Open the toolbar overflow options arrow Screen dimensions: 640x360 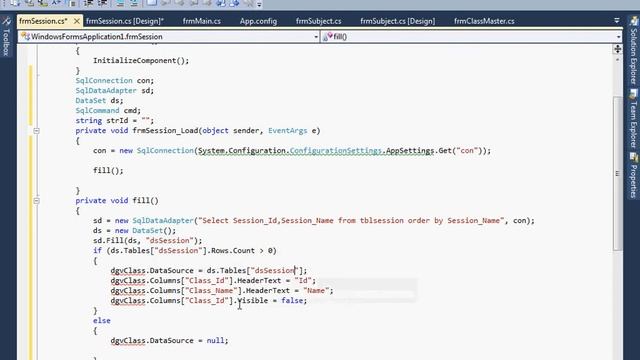259,4
